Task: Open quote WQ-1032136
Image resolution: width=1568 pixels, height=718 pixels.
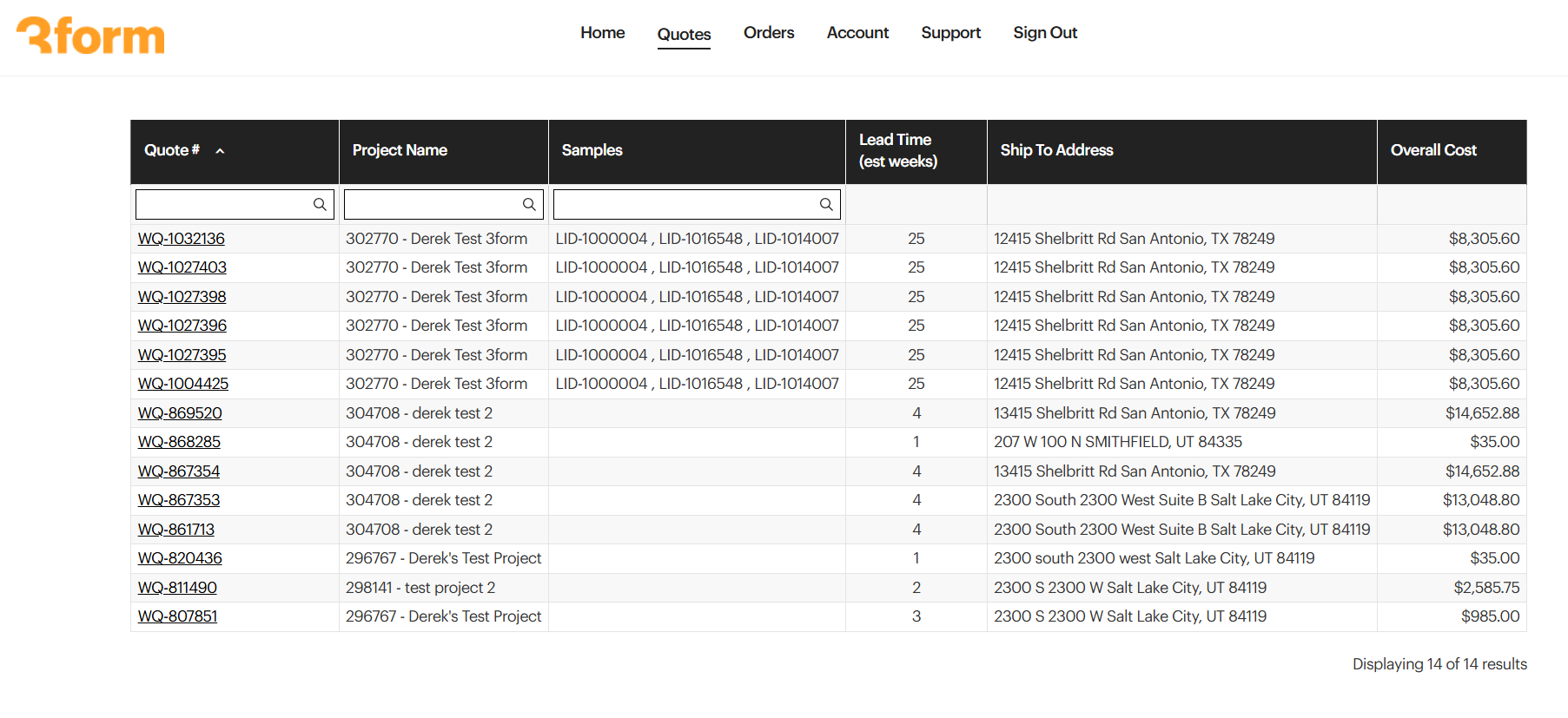Action: tap(181, 239)
